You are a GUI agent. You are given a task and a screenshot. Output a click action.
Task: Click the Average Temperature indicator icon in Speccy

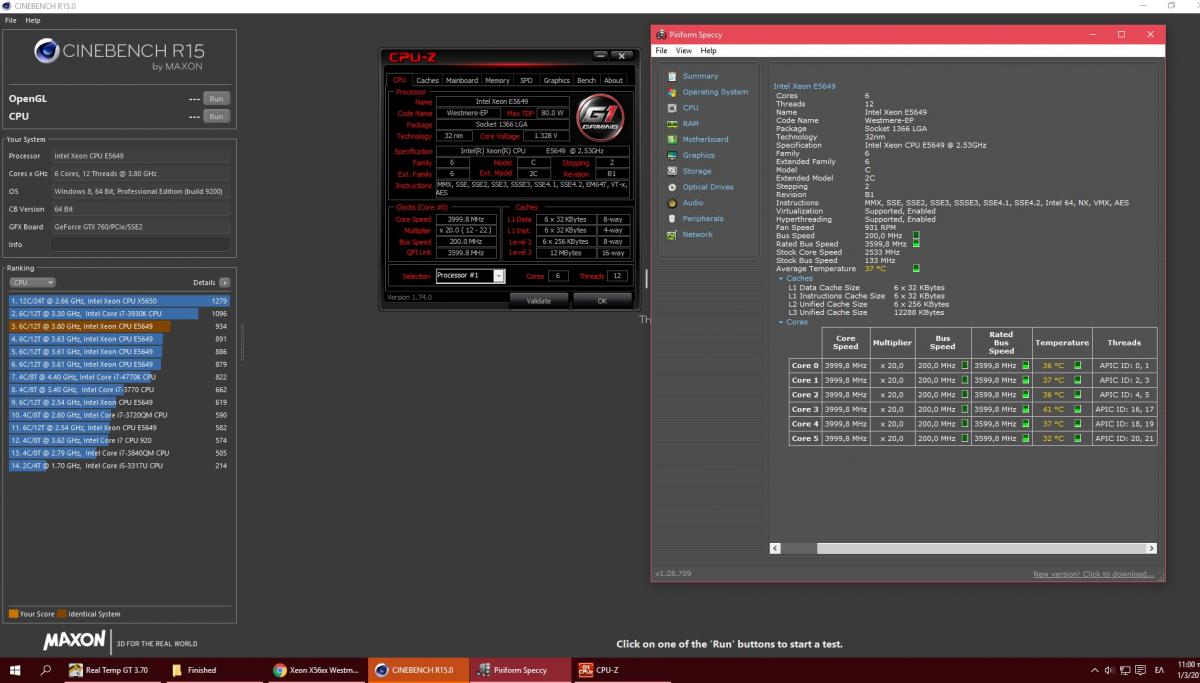coord(916,268)
